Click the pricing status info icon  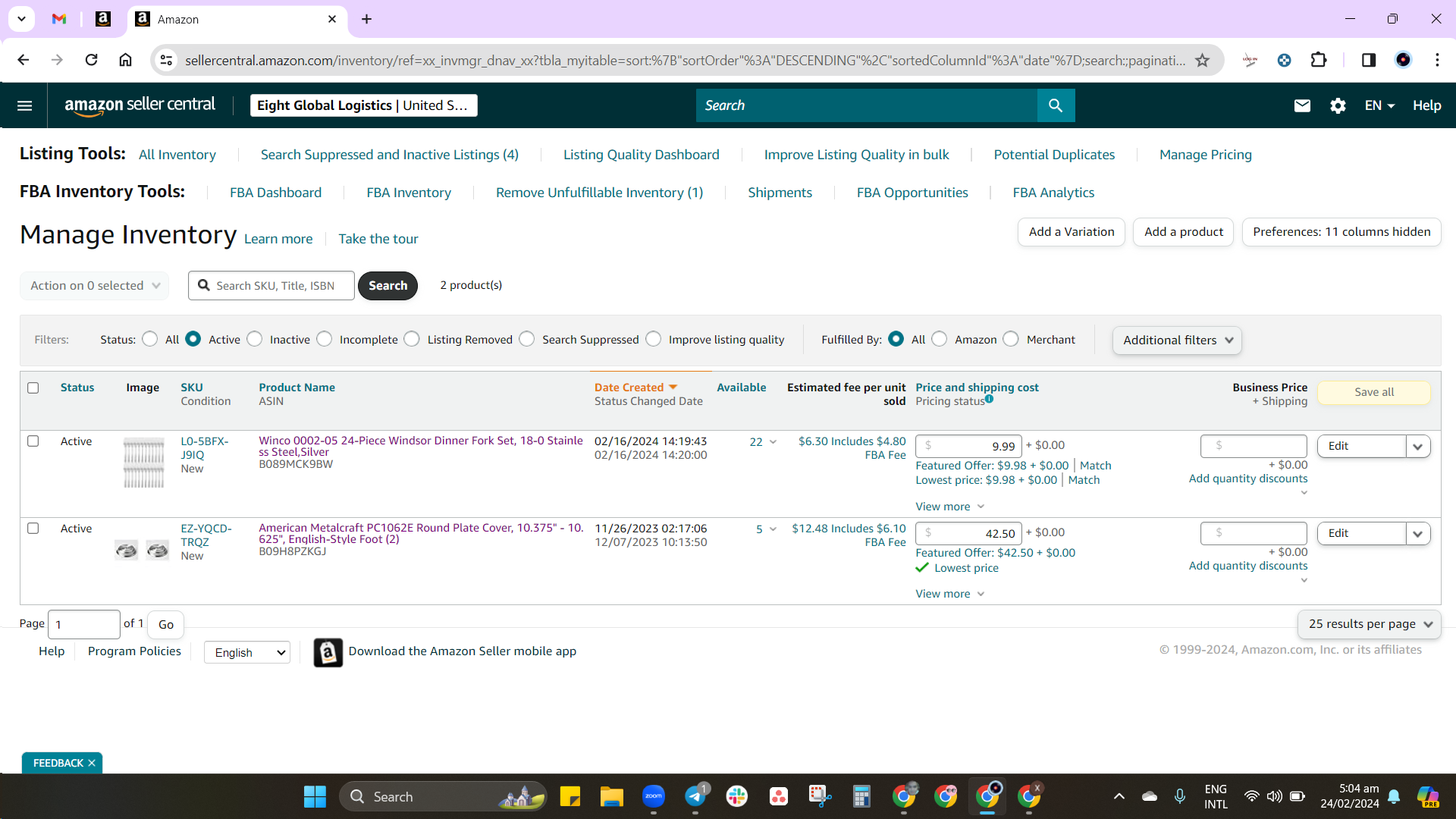point(990,399)
